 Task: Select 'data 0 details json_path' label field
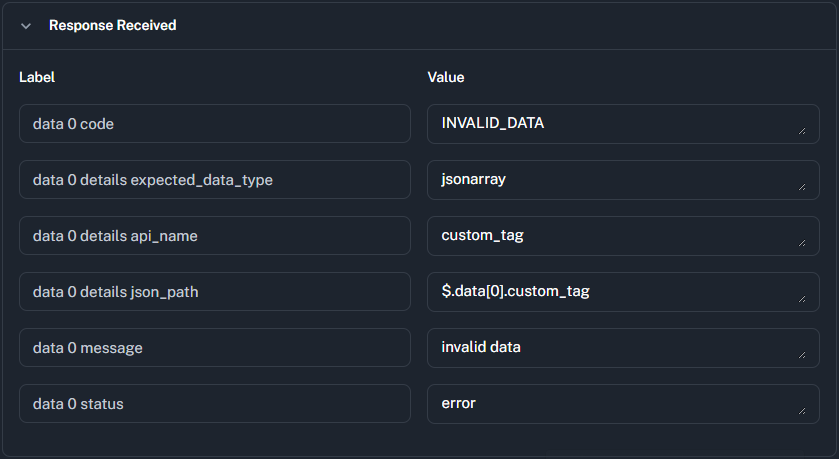[x=214, y=292]
